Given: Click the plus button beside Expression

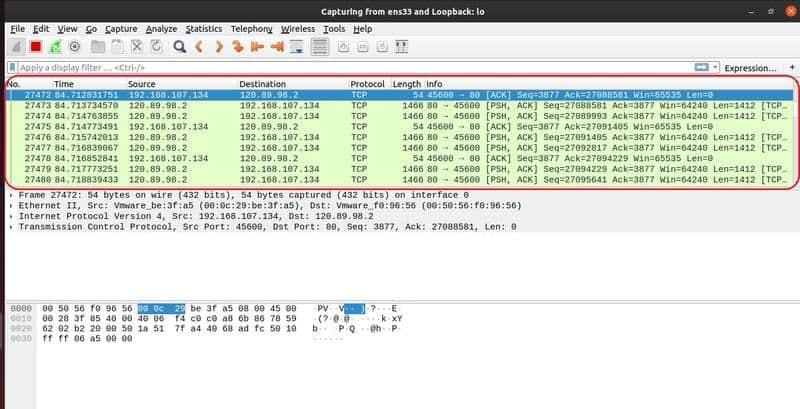Looking at the screenshot, I should pos(790,68).
